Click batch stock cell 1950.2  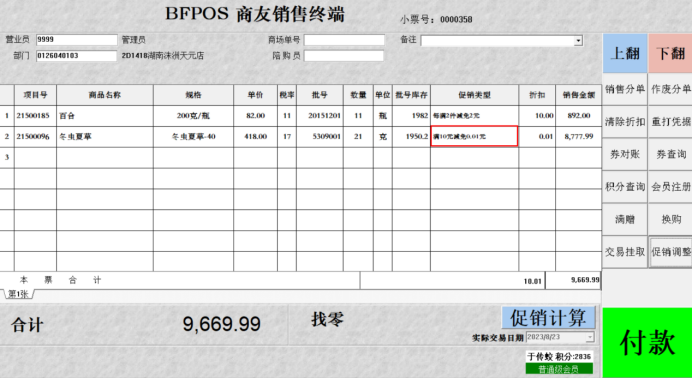(x=411, y=137)
